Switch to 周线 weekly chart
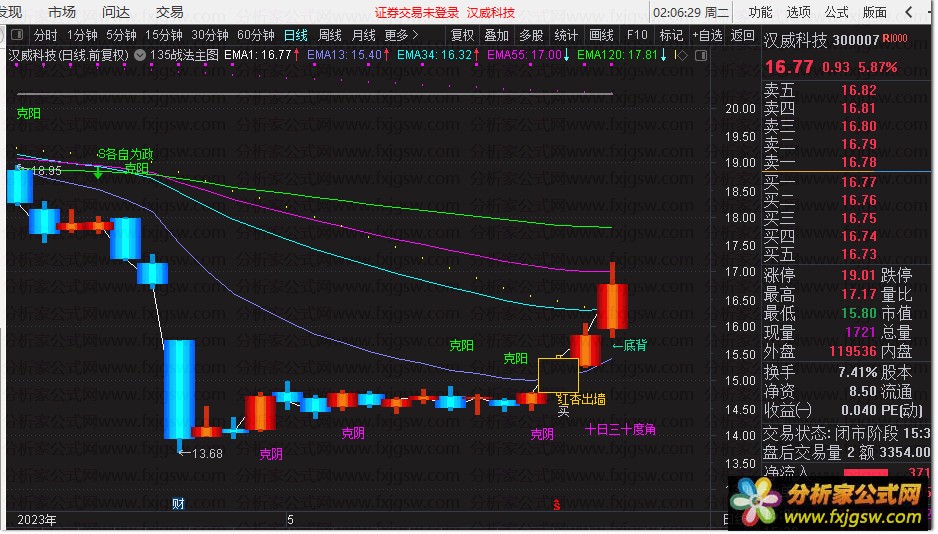 [330, 35]
